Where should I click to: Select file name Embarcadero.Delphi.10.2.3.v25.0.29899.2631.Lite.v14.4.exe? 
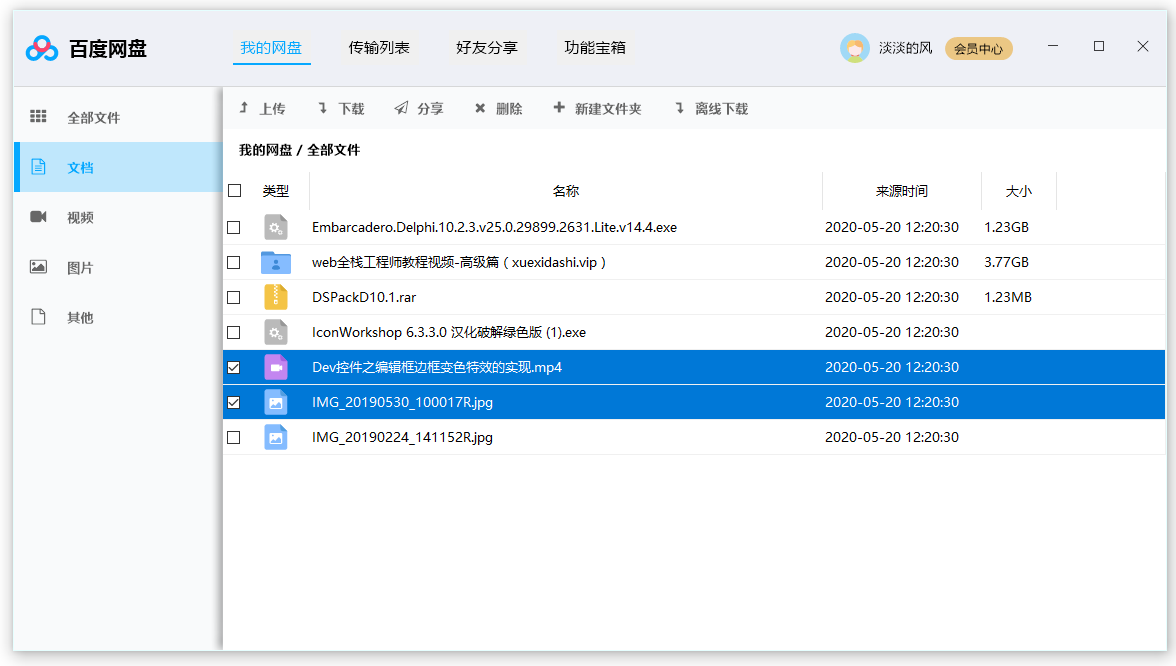(494, 227)
